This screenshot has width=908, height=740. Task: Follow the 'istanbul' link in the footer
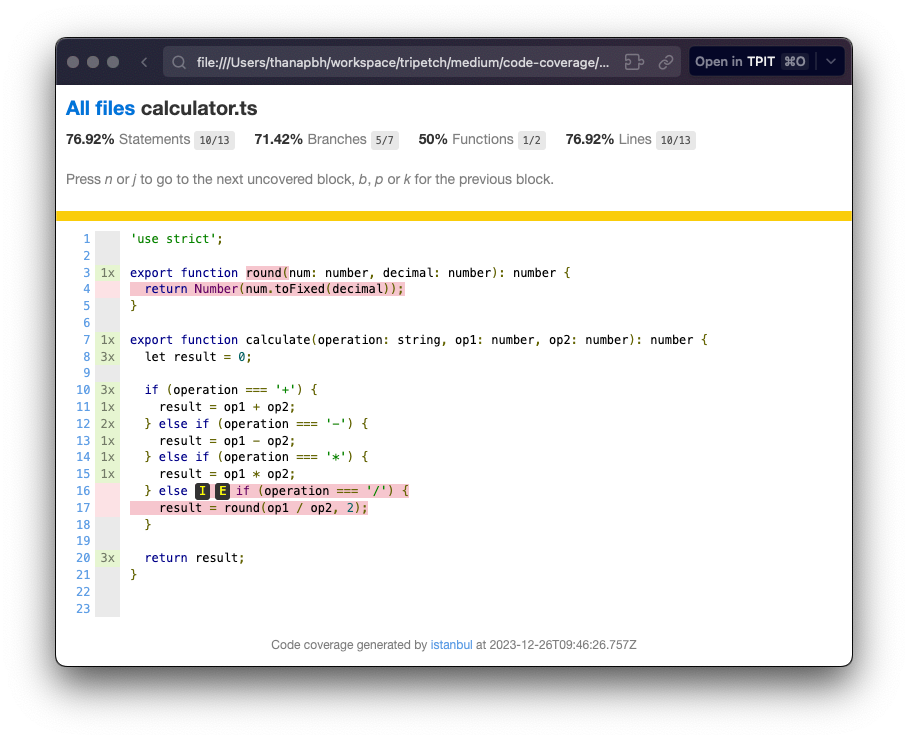click(451, 645)
